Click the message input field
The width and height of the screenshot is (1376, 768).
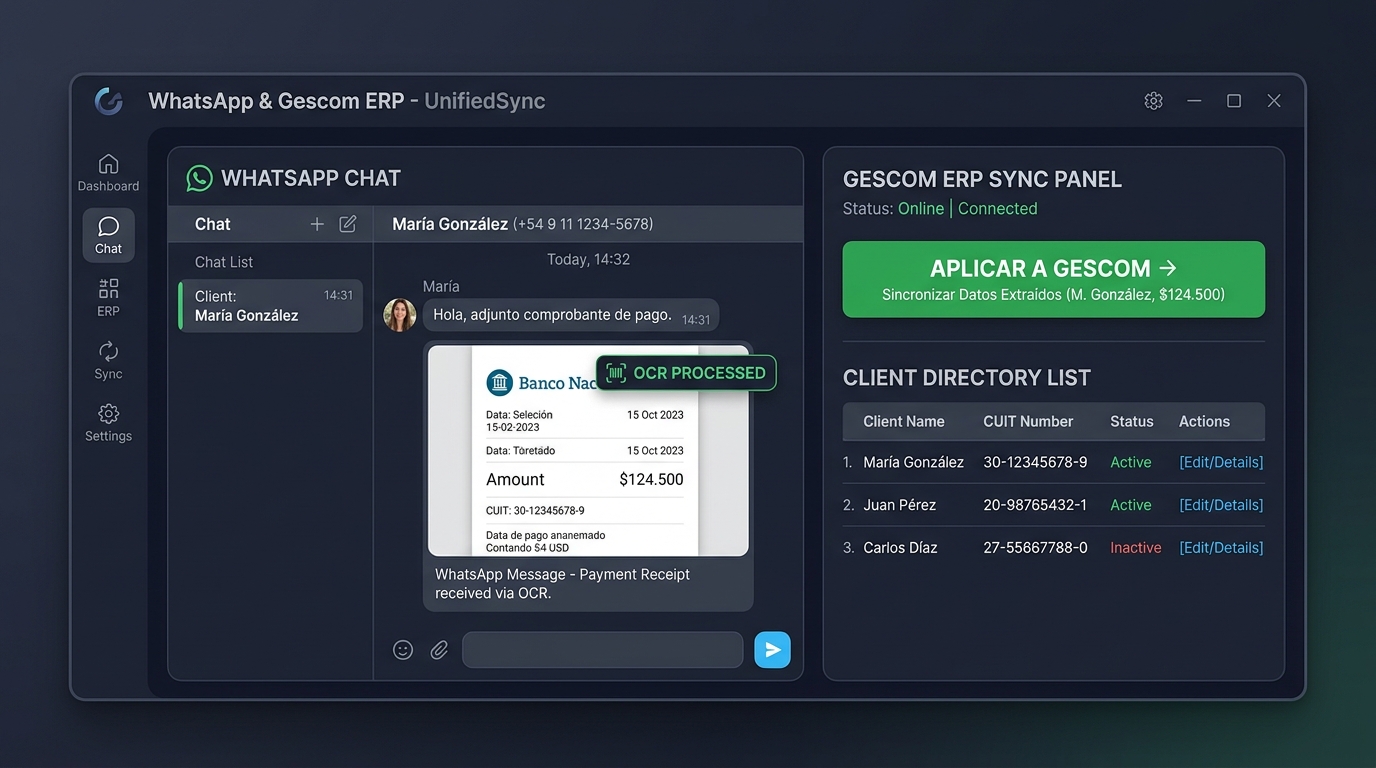point(602,650)
